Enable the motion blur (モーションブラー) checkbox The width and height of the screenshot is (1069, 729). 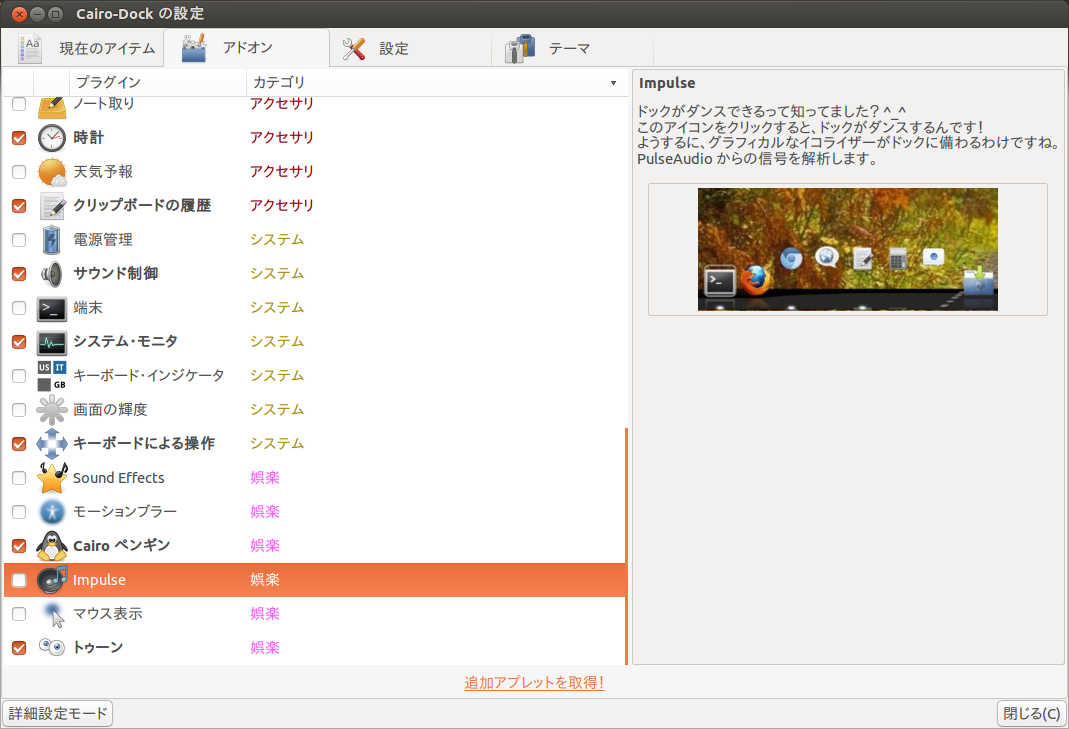point(19,512)
